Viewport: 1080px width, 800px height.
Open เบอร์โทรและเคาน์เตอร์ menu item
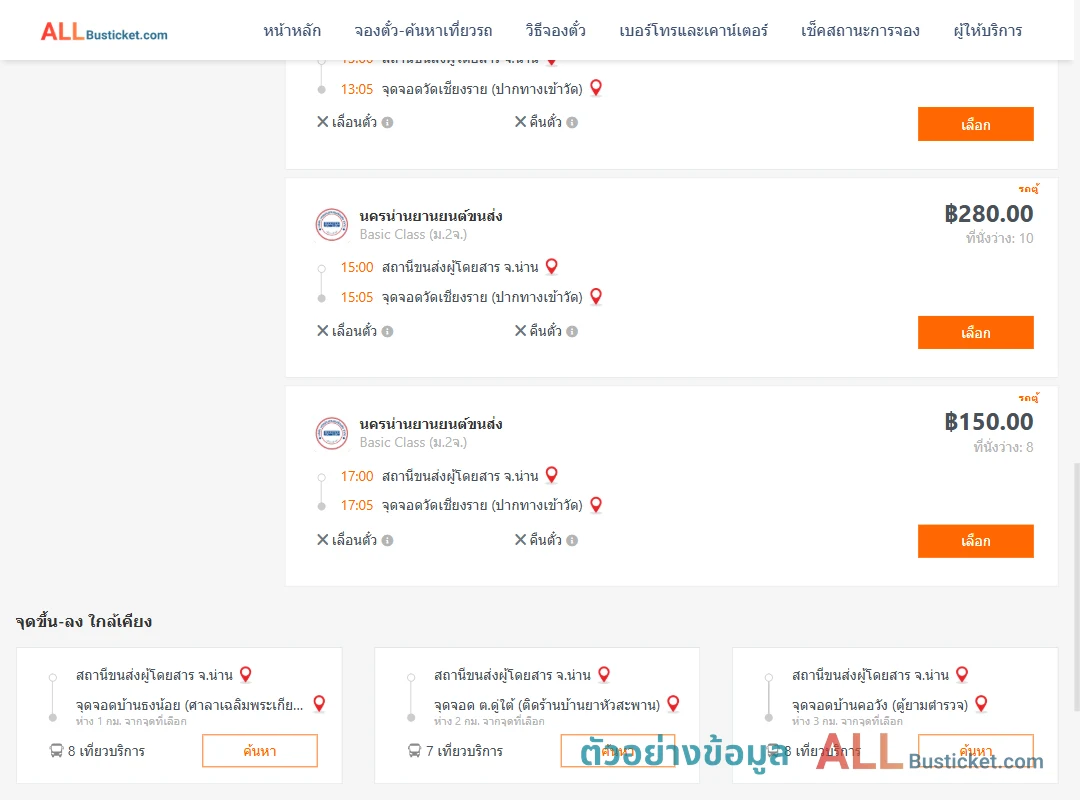(x=693, y=30)
